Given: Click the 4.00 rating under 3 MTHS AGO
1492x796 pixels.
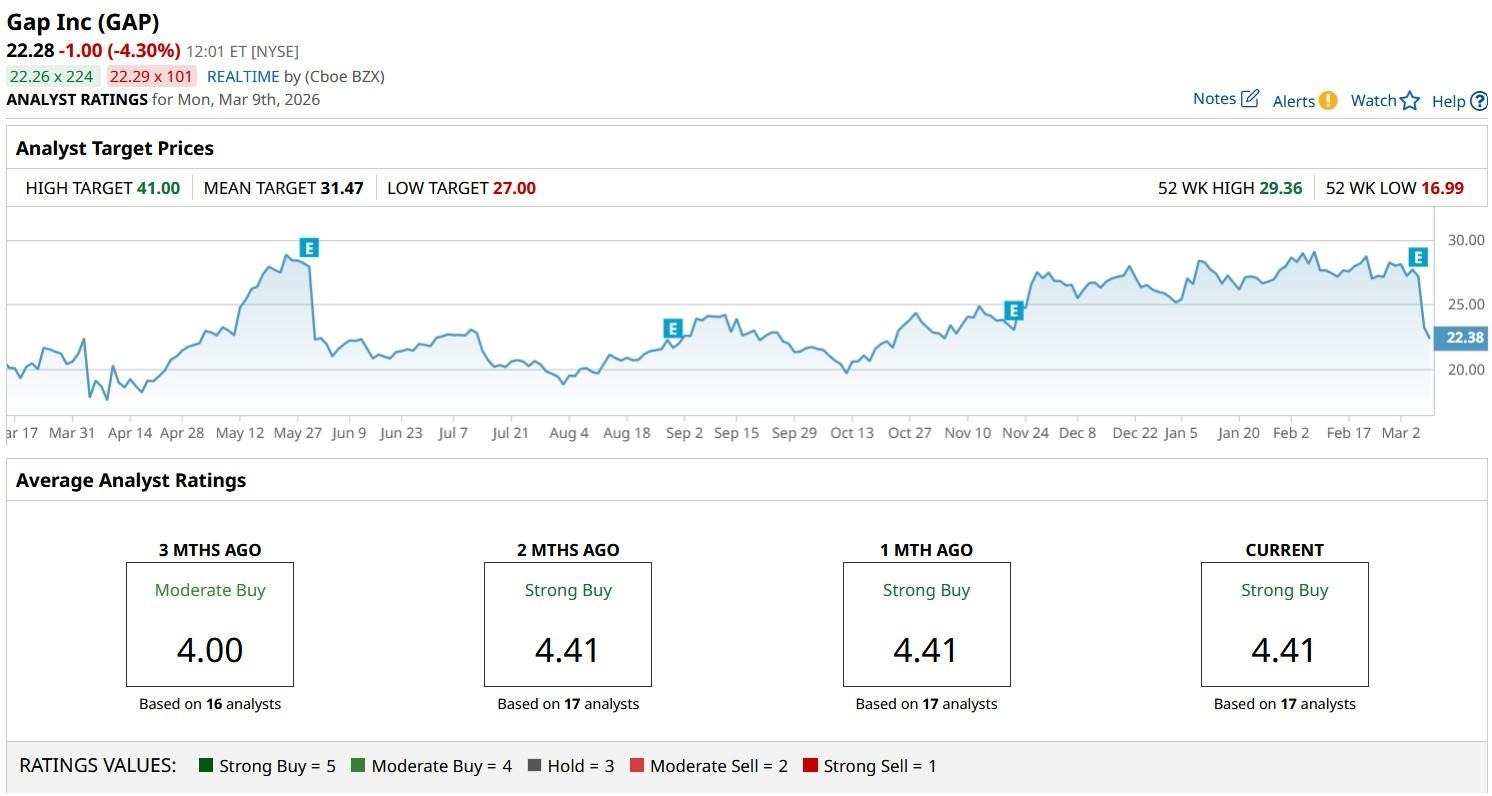Looking at the screenshot, I should pos(210,650).
